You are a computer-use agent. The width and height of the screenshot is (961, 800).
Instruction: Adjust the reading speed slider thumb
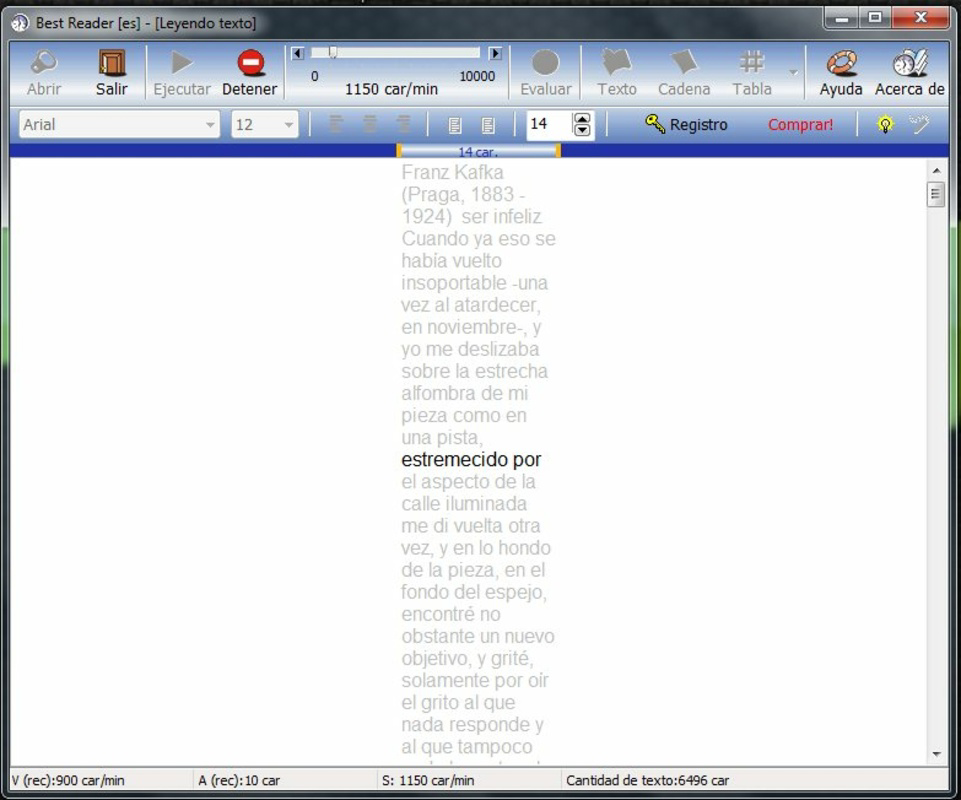pyautogui.click(x=333, y=53)
